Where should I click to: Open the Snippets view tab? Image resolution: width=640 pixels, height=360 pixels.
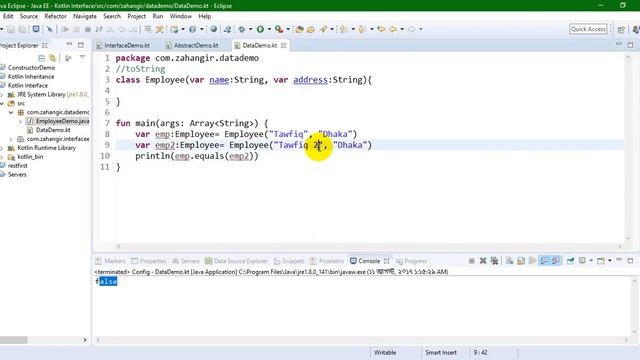(x=289, y=261)
